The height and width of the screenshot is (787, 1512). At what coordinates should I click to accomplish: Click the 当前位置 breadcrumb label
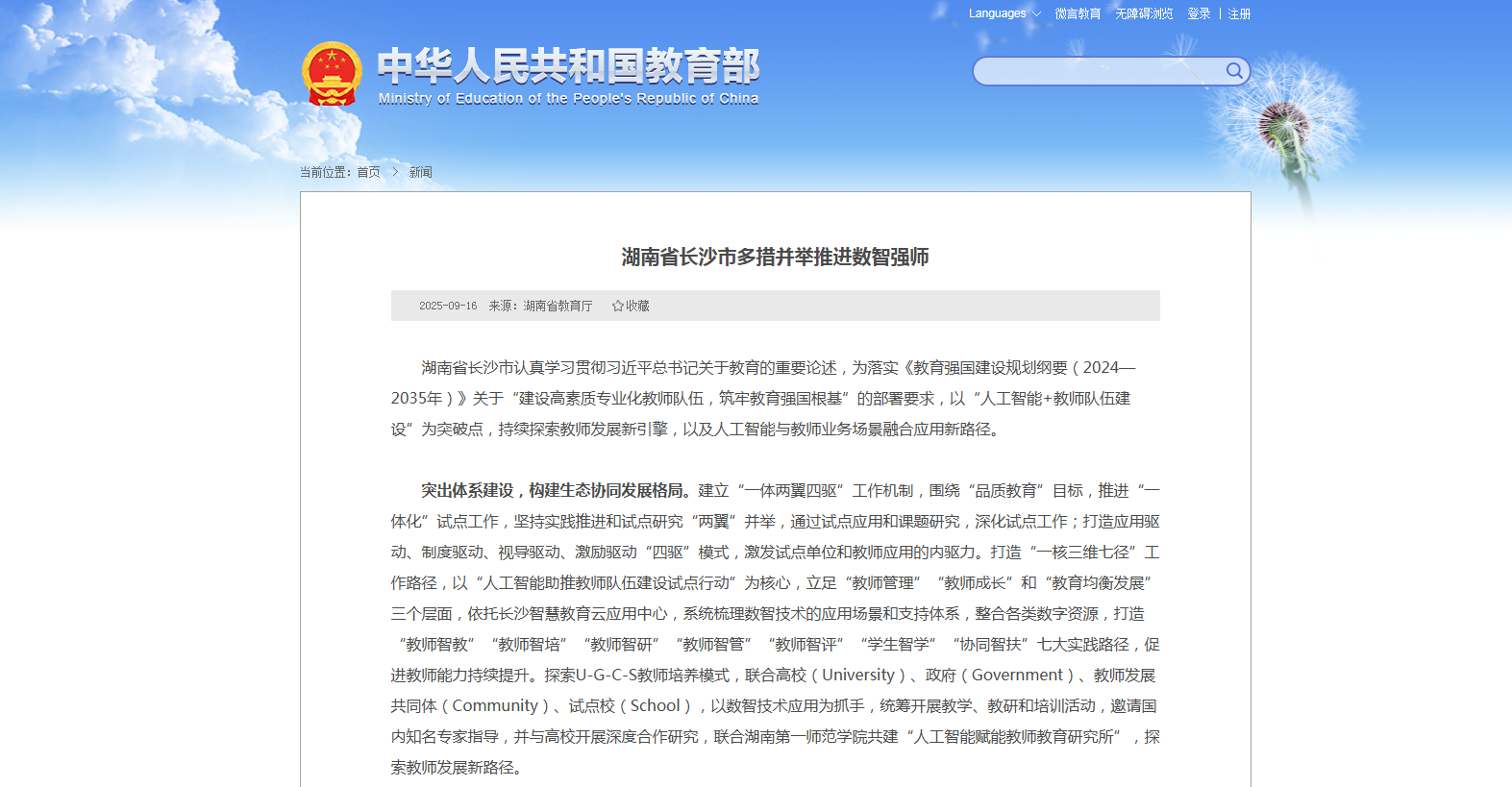point(326,172)
